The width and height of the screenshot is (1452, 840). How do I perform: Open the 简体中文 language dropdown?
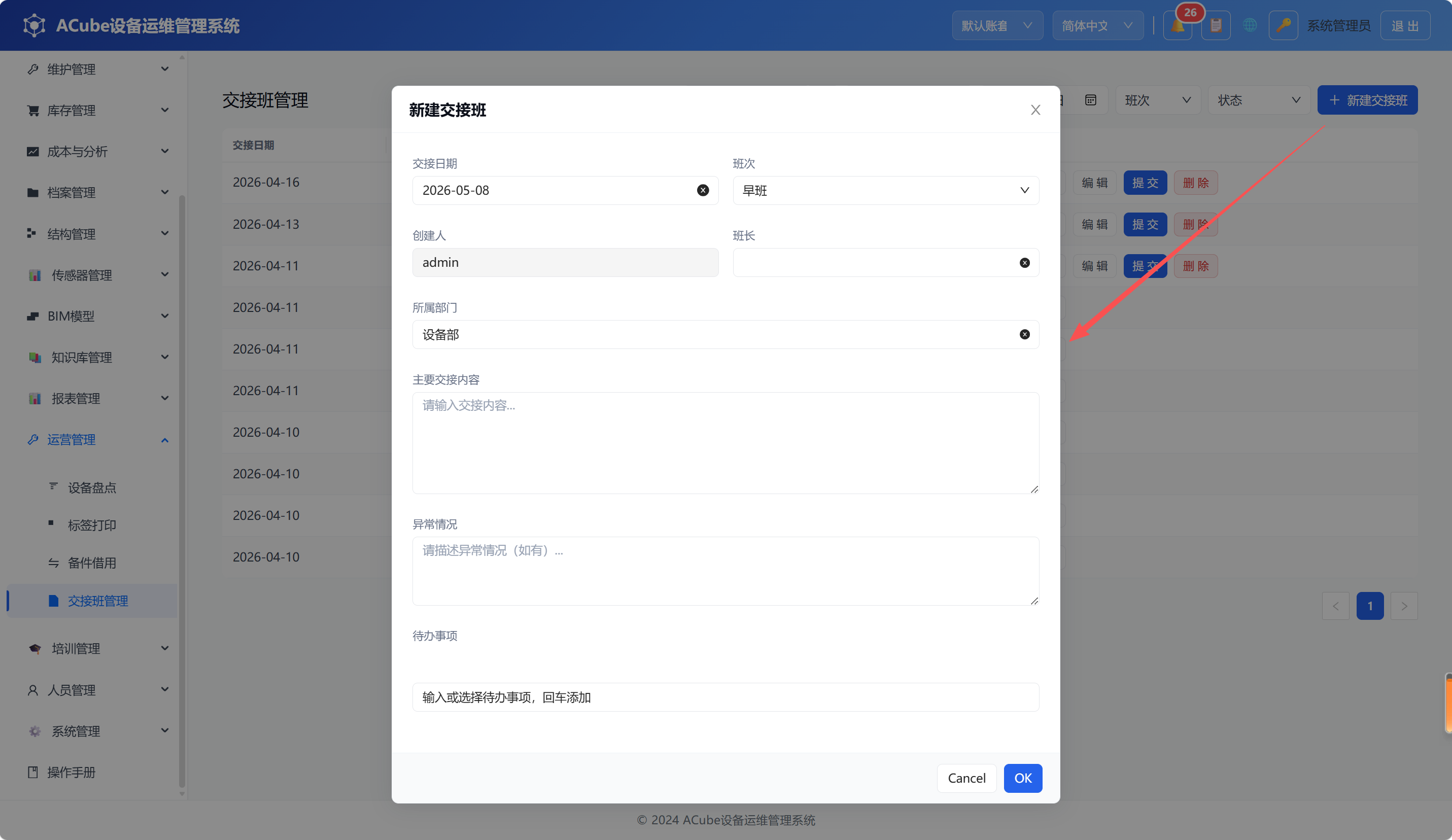pyautogui.click(x=1098, y=26)
